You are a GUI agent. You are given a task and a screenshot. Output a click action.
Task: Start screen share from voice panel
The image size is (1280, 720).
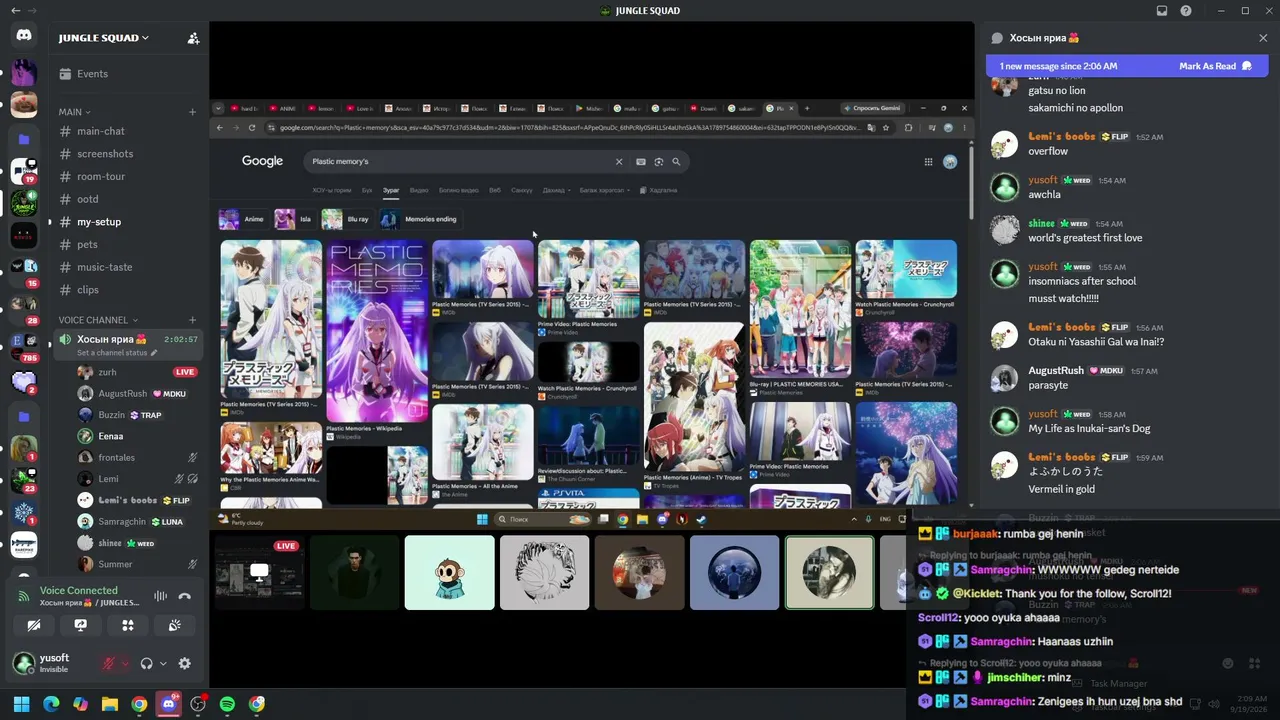point(81,625)
